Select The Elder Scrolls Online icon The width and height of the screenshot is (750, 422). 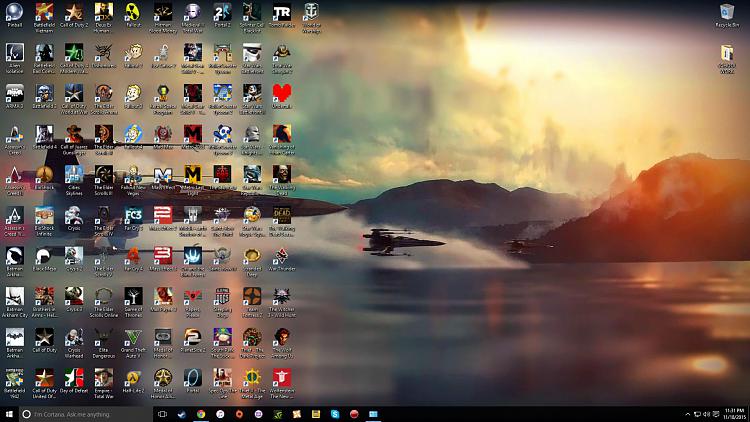[x=103, y=303]
